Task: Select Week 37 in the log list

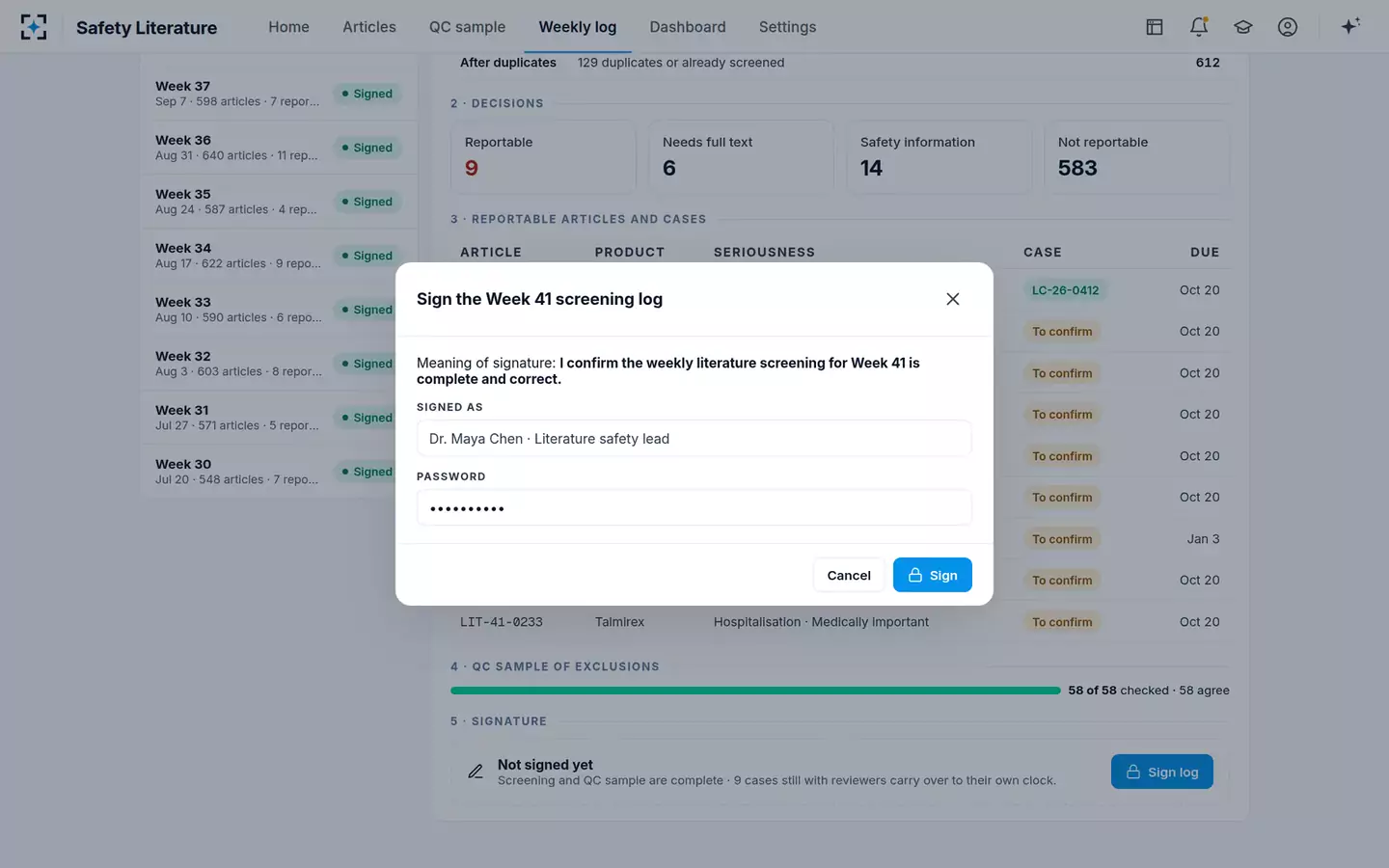Action: (x=279, y=94)
